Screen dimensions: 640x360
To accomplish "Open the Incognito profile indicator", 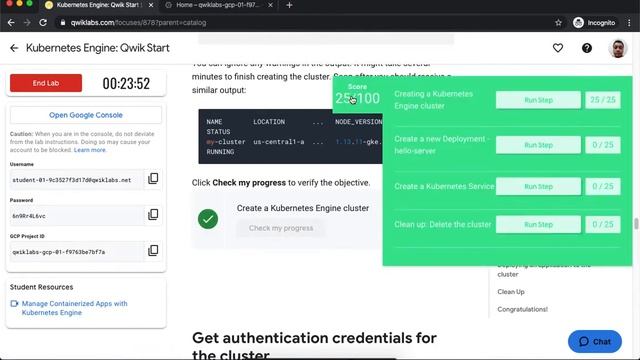I will [x=594, y=23].
